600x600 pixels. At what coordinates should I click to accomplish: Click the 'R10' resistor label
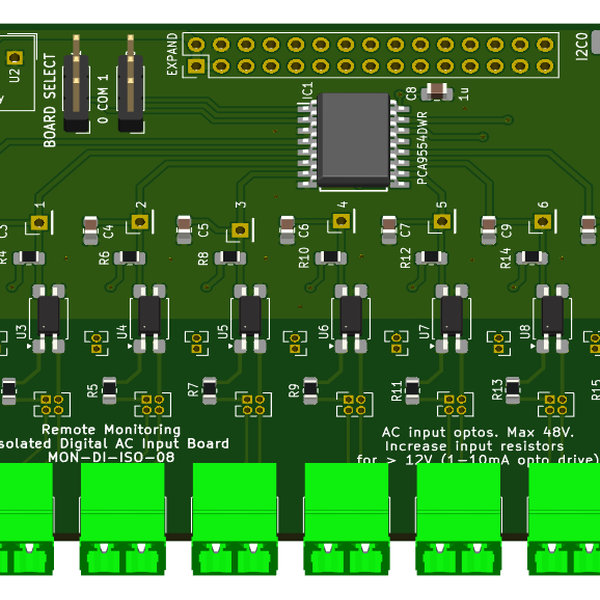coord(303,258)
